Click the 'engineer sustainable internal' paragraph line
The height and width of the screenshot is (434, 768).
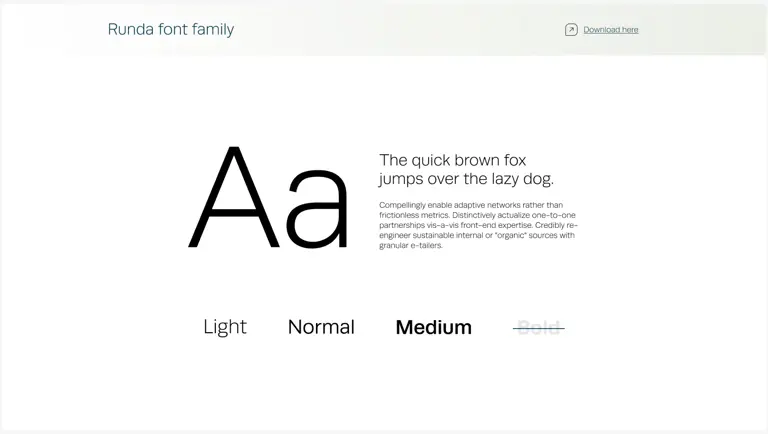click(x=477, y=235)
